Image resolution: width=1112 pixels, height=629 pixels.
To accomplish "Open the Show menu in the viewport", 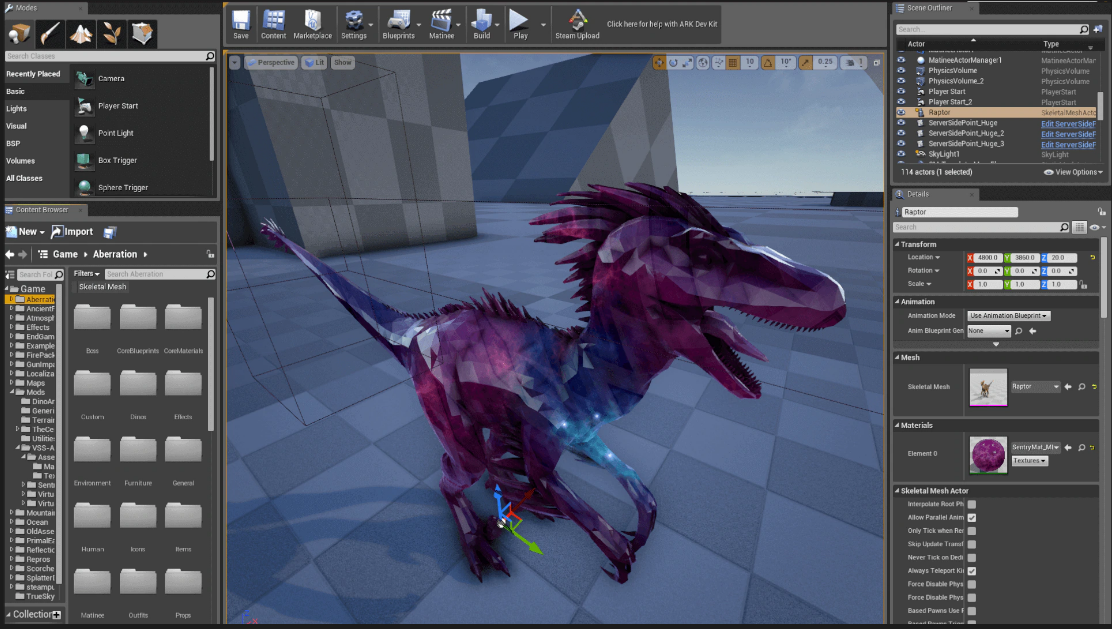I will click(x=343, y=62).
